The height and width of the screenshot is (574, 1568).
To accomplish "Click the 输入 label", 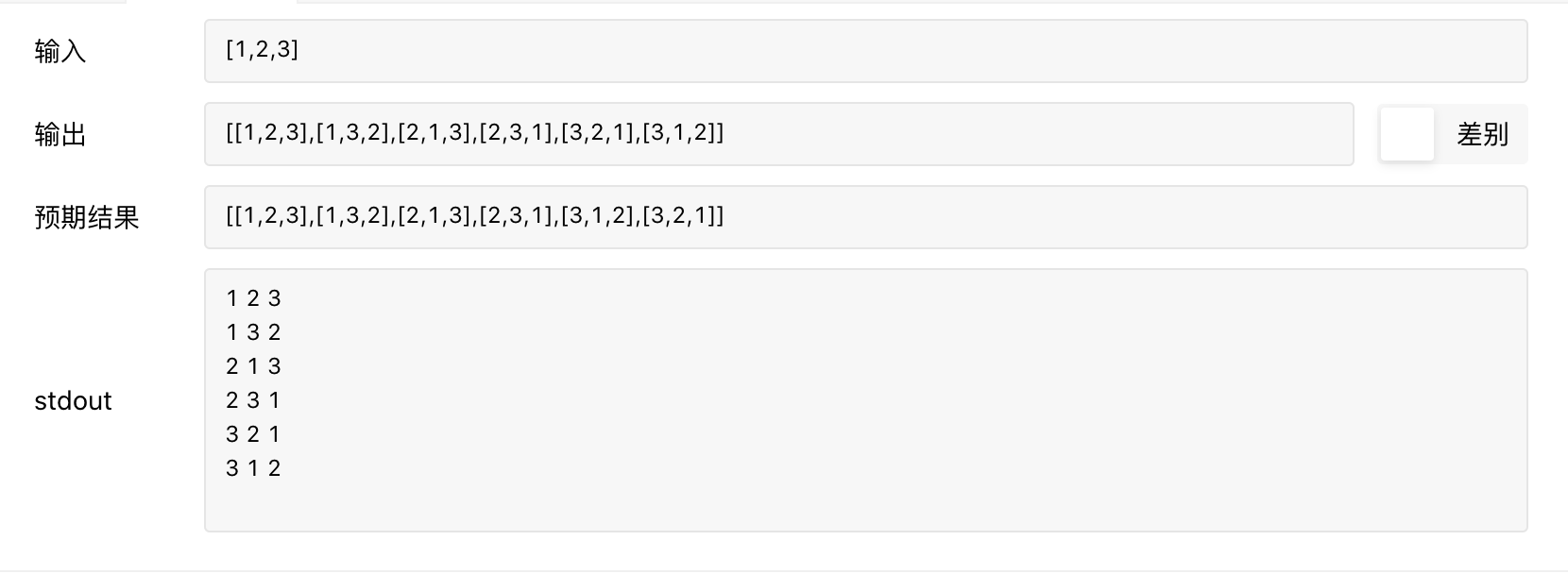I will click(x=60, y=51).
